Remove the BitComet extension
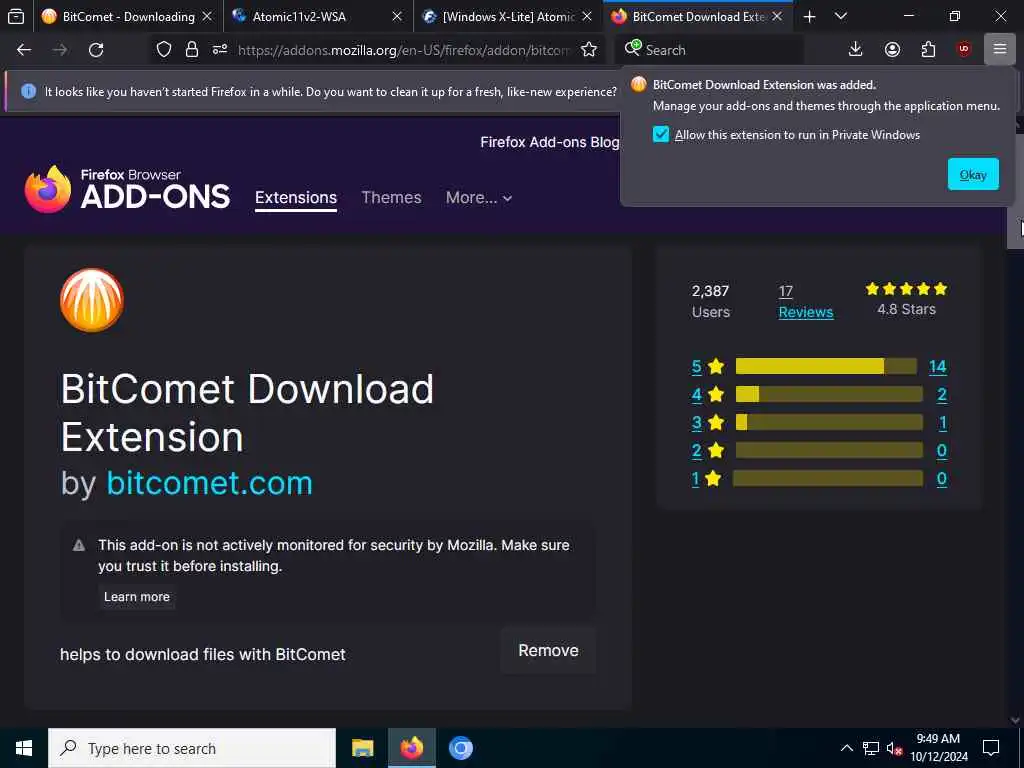Viewport: 1024px width, 768px height. [549, 650]
